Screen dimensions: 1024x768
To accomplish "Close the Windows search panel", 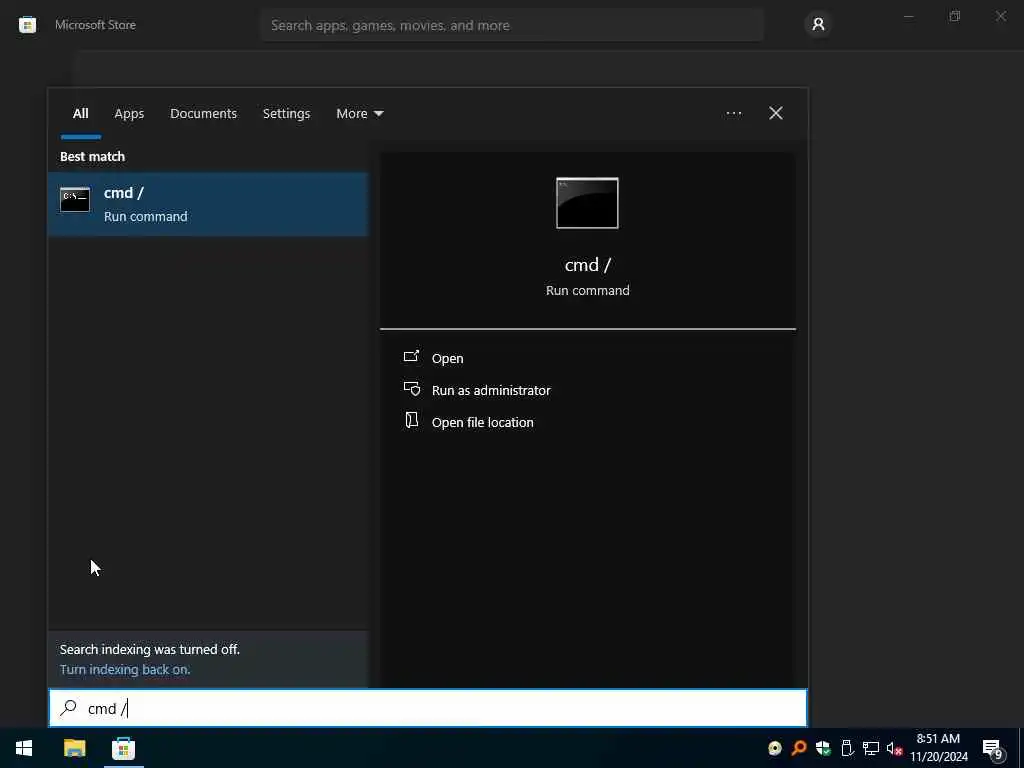I will point(775,113).
